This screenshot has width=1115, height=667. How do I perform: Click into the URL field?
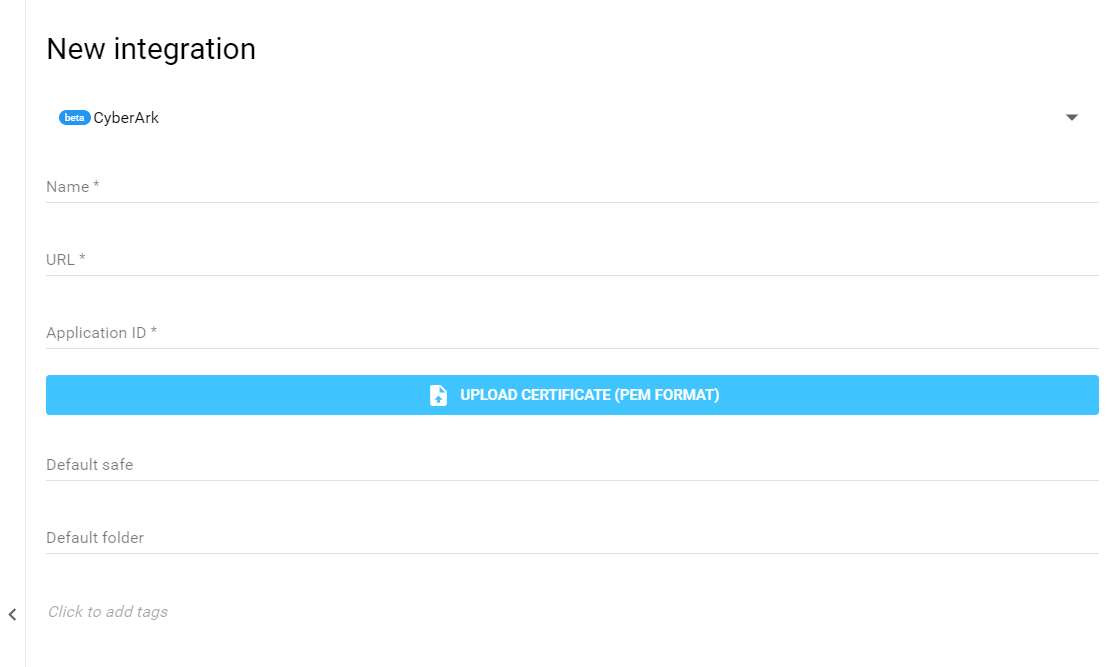tap(572, 260)
